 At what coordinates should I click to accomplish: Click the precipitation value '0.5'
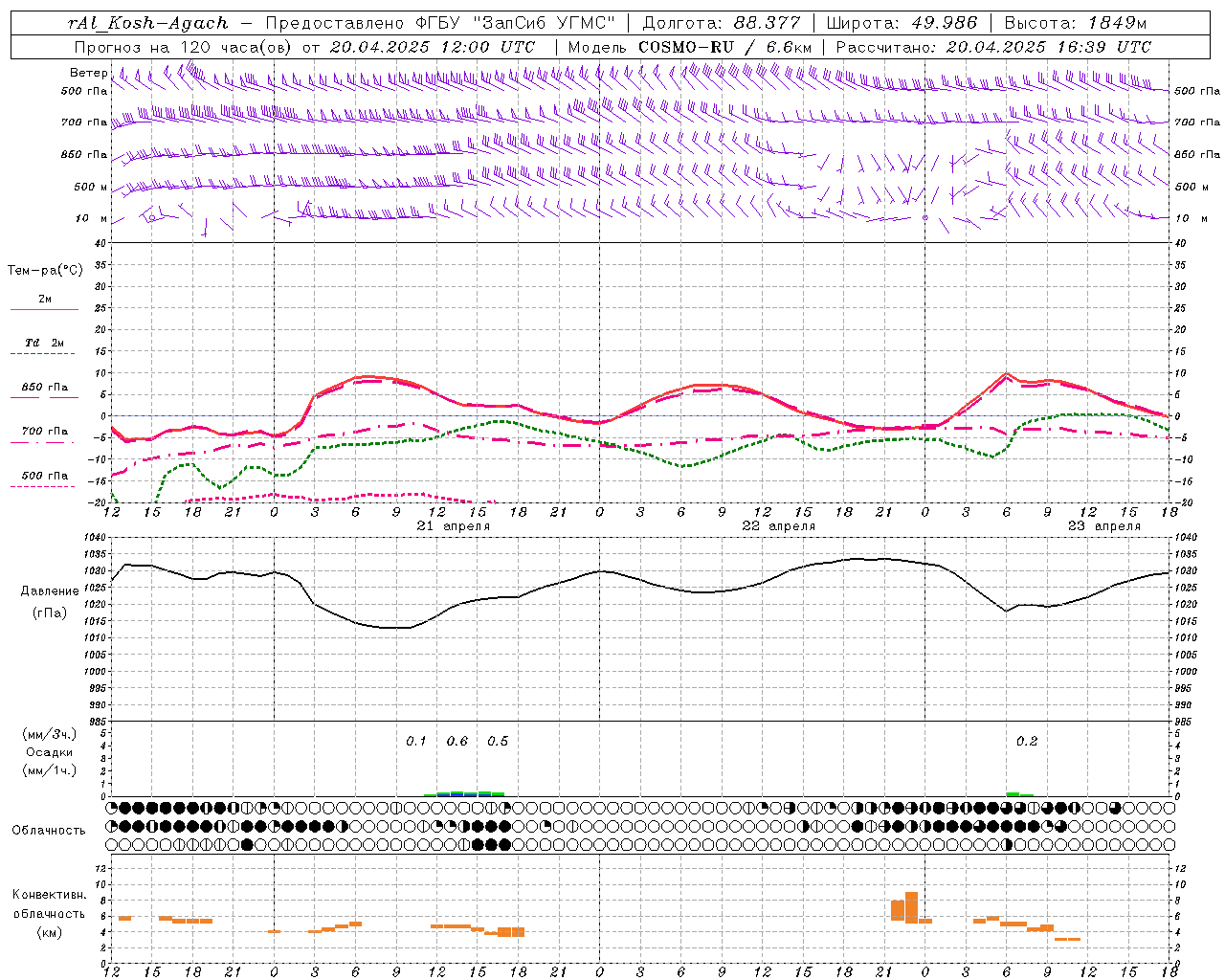point(498,741)
